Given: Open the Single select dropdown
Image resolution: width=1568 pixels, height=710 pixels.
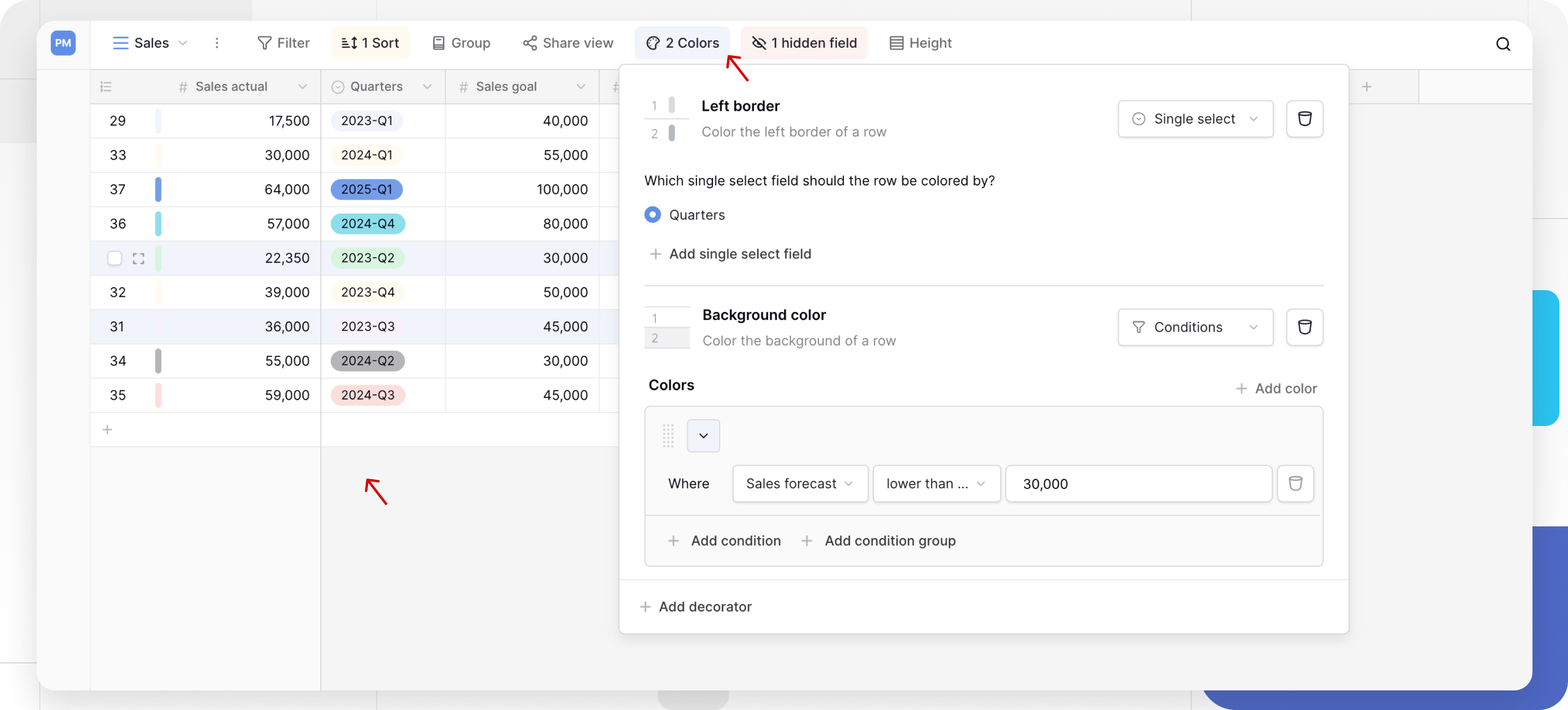Looking at the screenshot, I should coord(1195,119).
